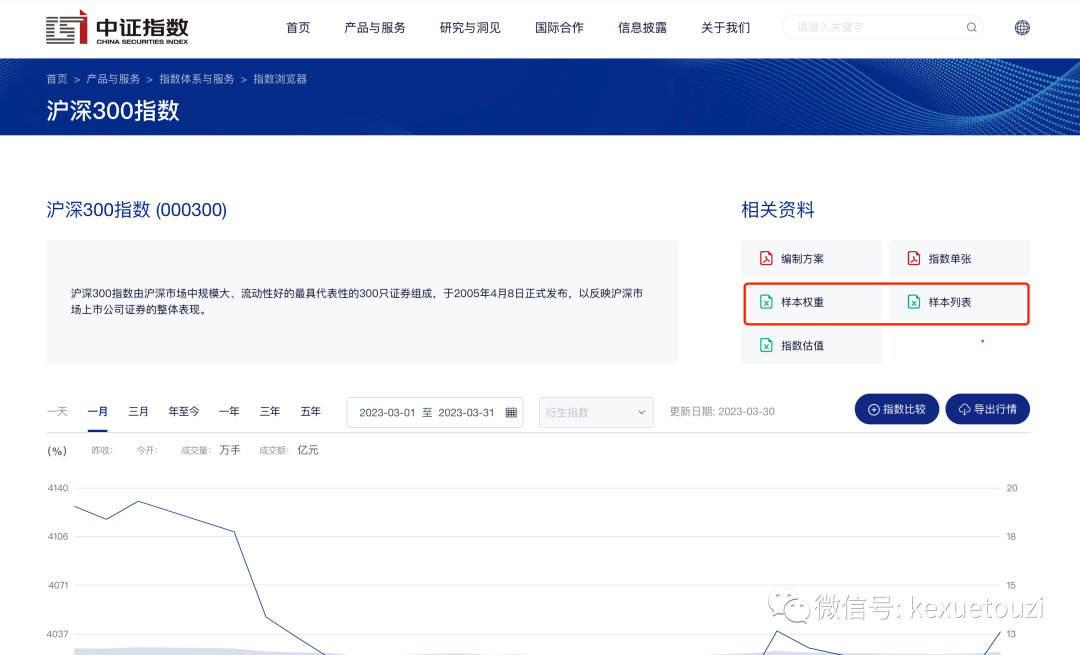Image resolution: width=1080 pixels, height=655 pixels.
Task: Select the 一年 time range tab
Action: coord(229,411)
